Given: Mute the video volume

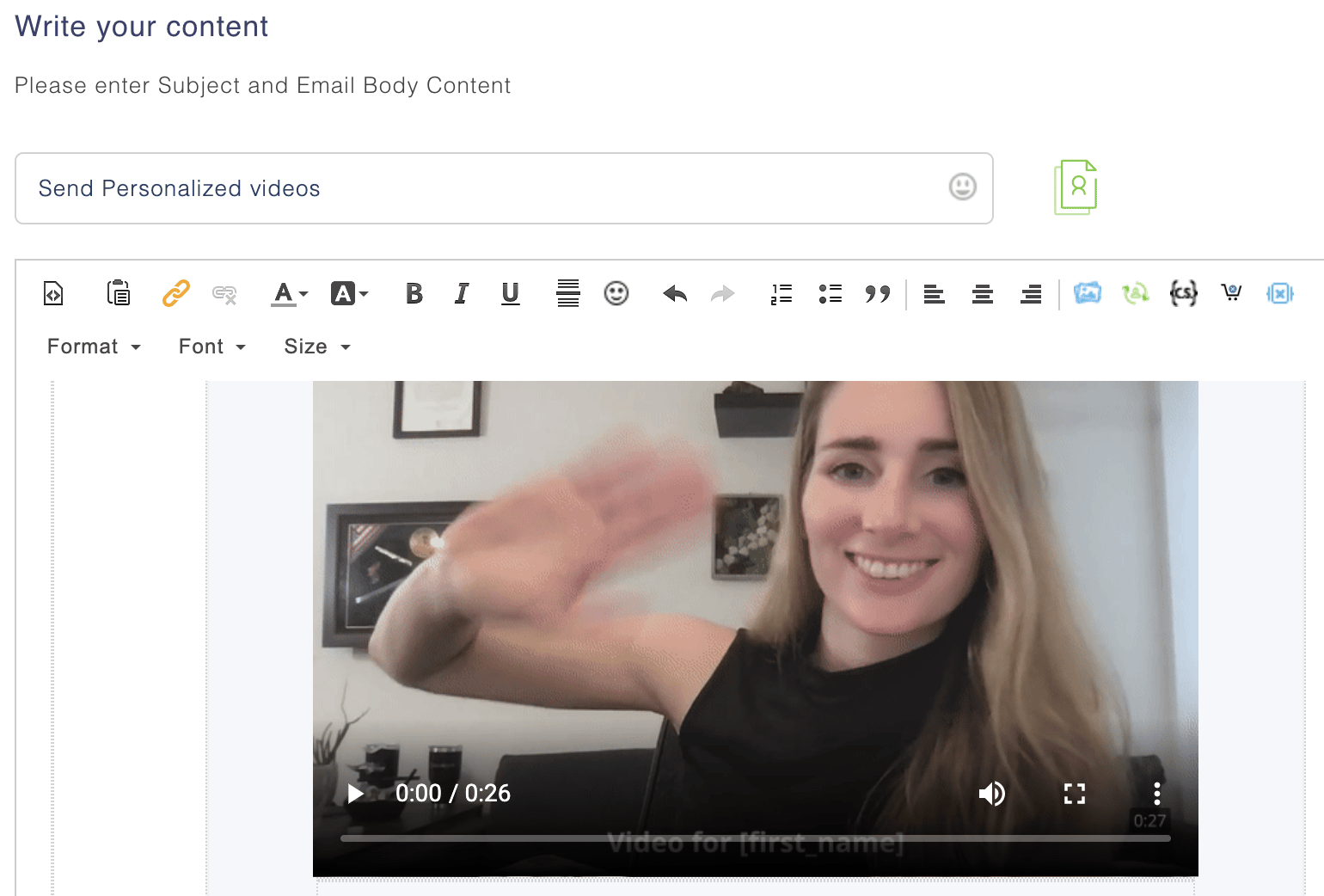Looking at the screenshot, I should pos(992,793).
